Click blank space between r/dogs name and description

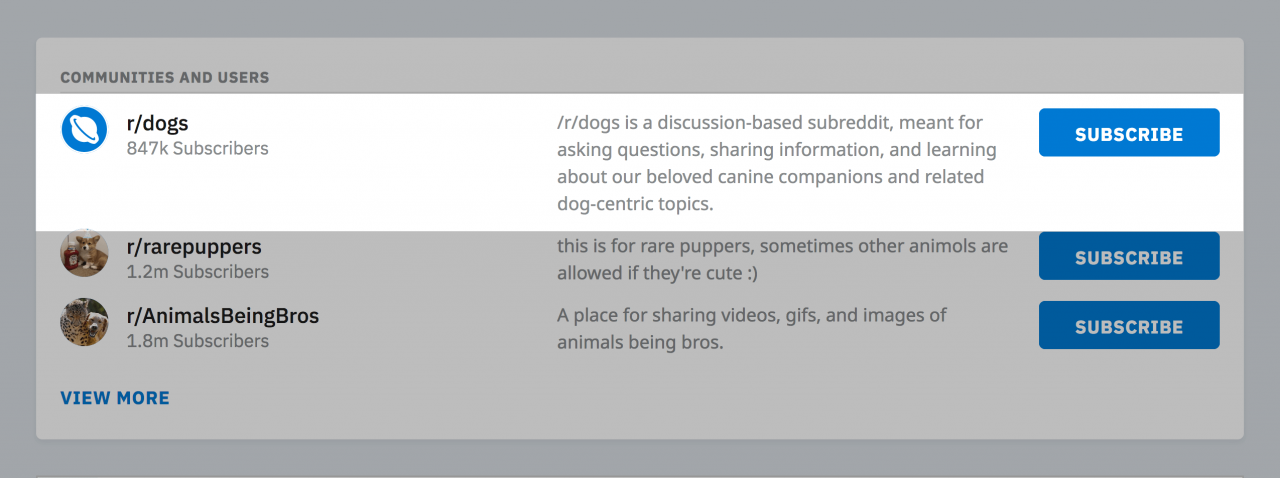coord(410,135)
